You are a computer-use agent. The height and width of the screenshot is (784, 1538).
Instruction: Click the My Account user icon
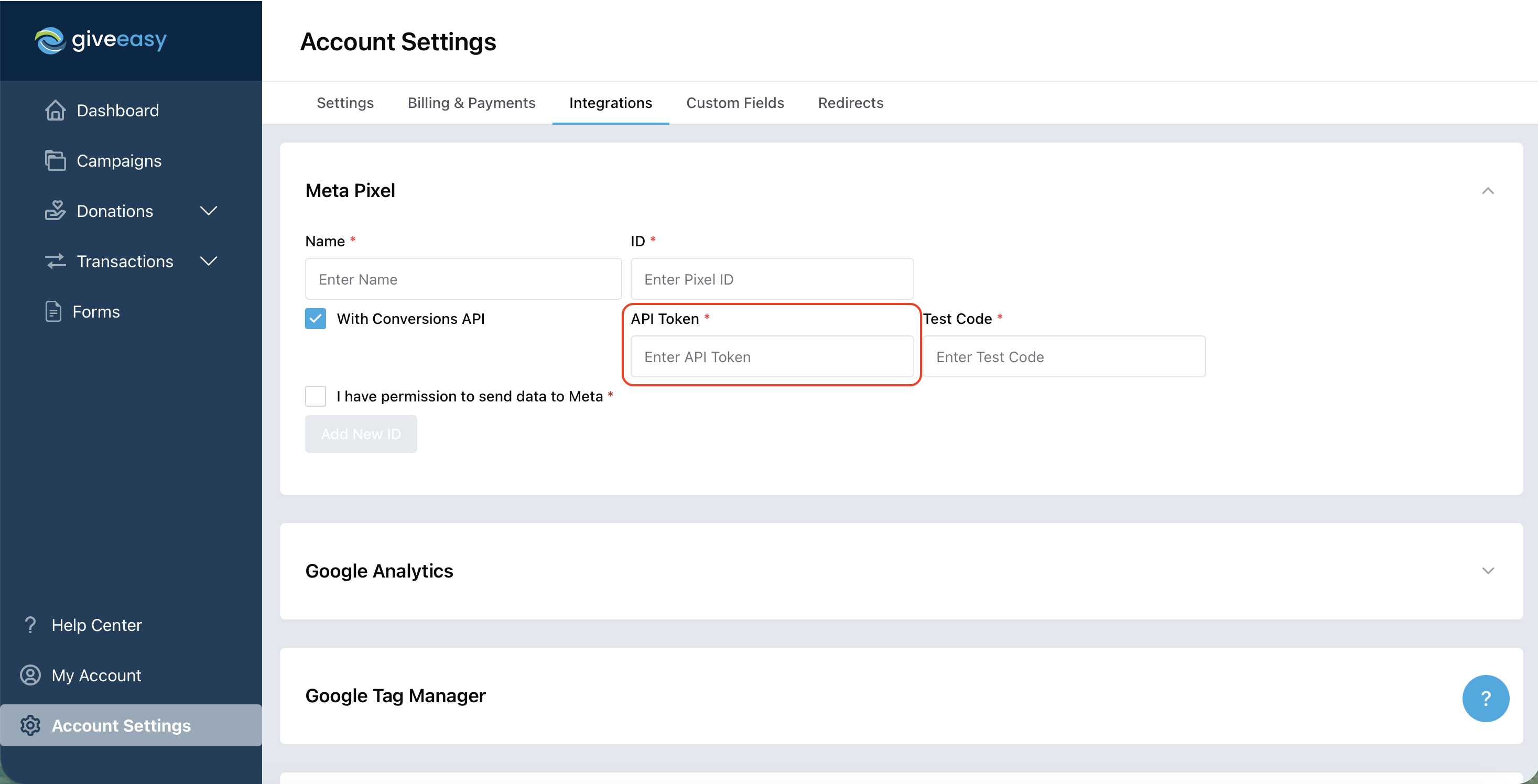pyautogui.click(x=30, y=676)
